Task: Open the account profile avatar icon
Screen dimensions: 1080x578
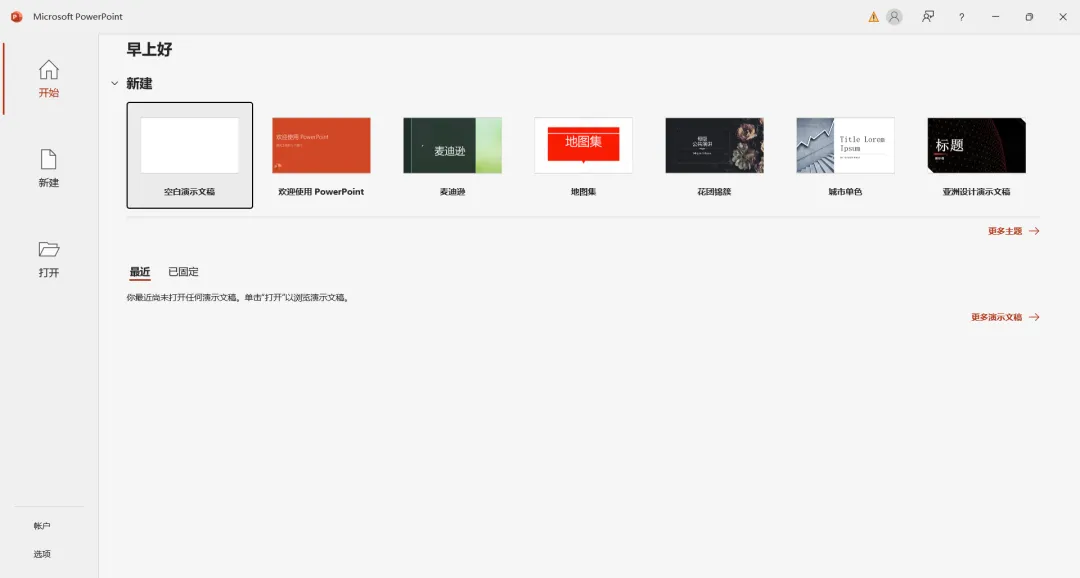Action: pyautogui.click(x=894, y=17)
